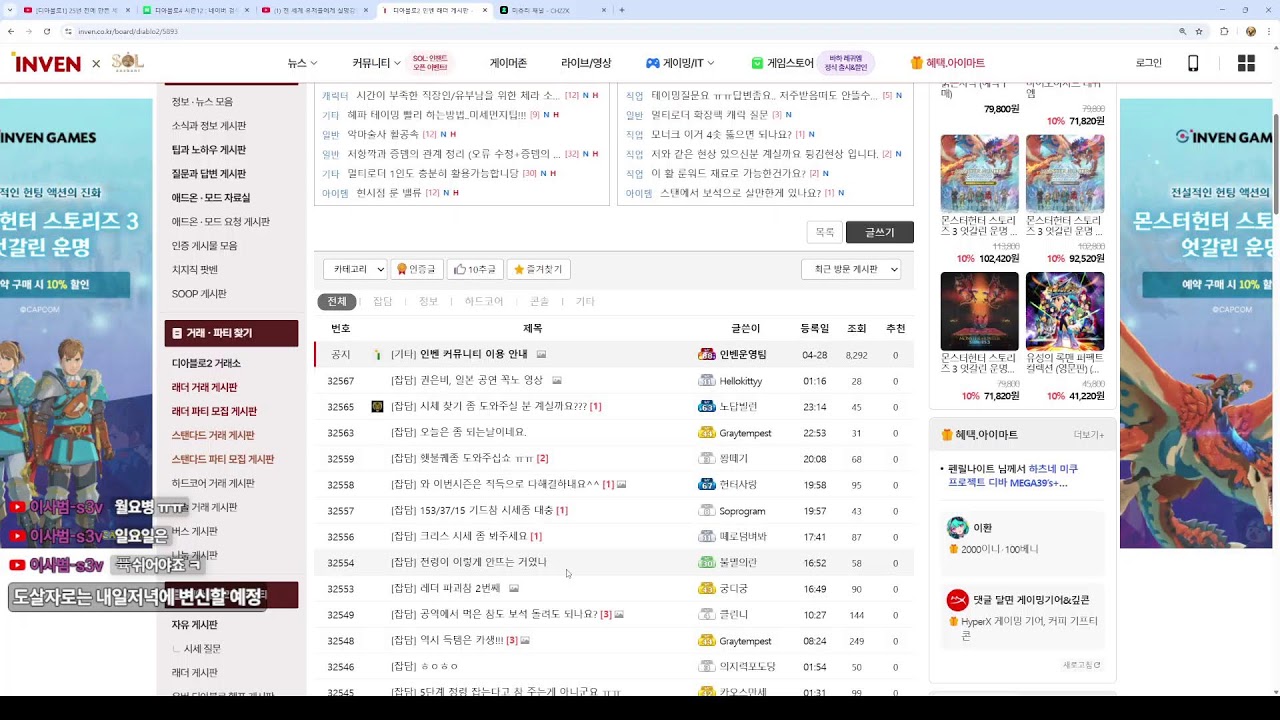The image size is (1280, 720).
Task: Bookmark this page with the star icon
Action: click(x=1199, y=31)
